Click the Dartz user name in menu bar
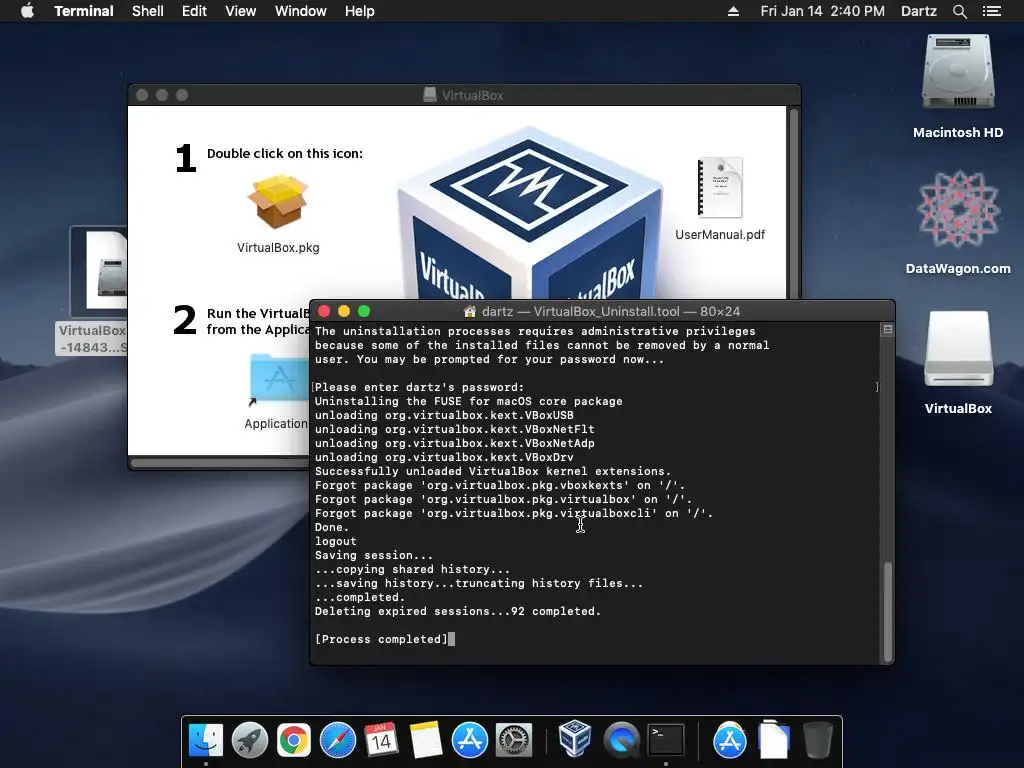This screenshot has width=1024, height=768. pyautogui.click(x=918, y=11)
